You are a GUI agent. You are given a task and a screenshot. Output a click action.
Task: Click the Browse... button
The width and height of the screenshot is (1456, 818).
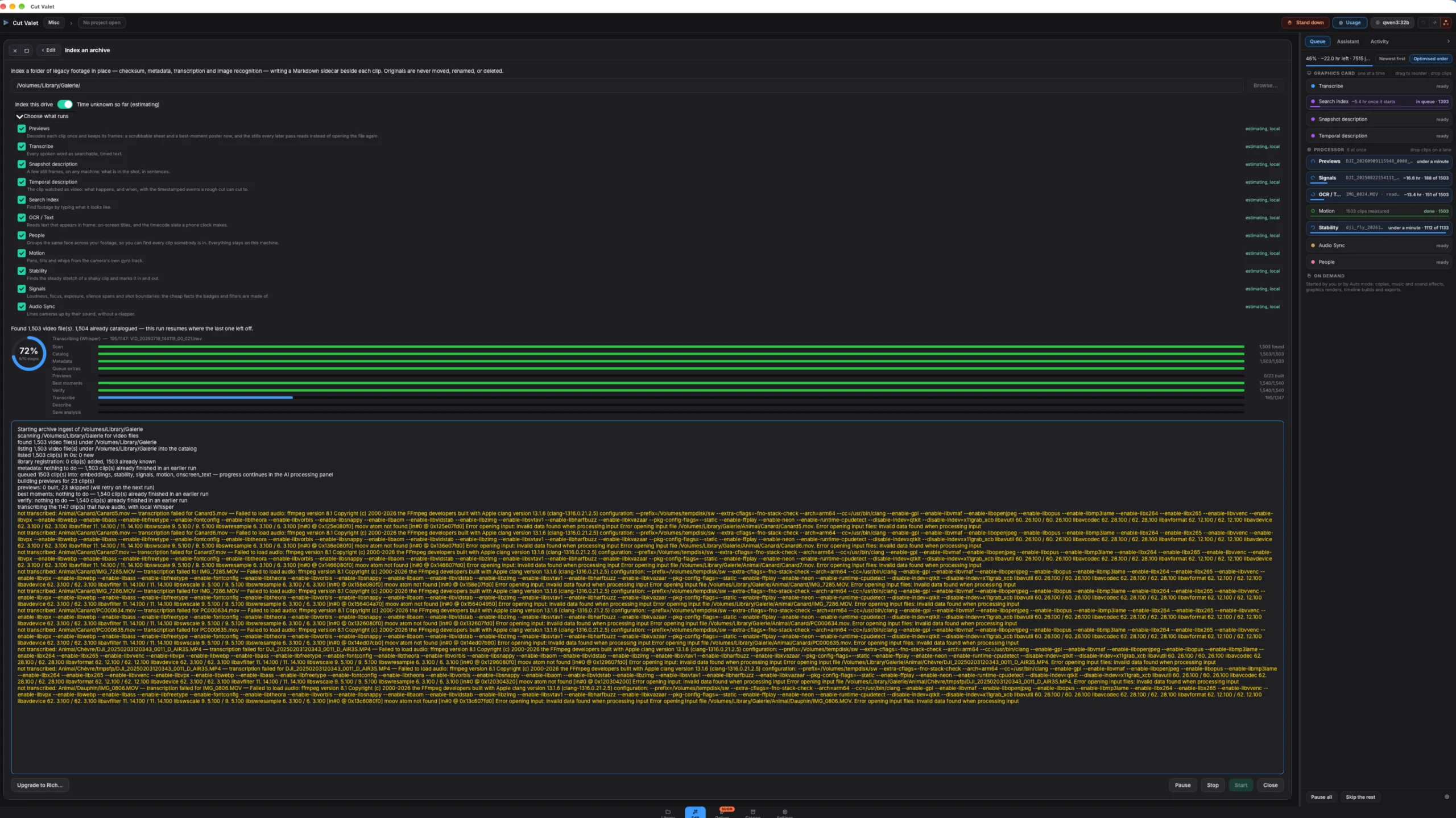tap(1265, 85)
